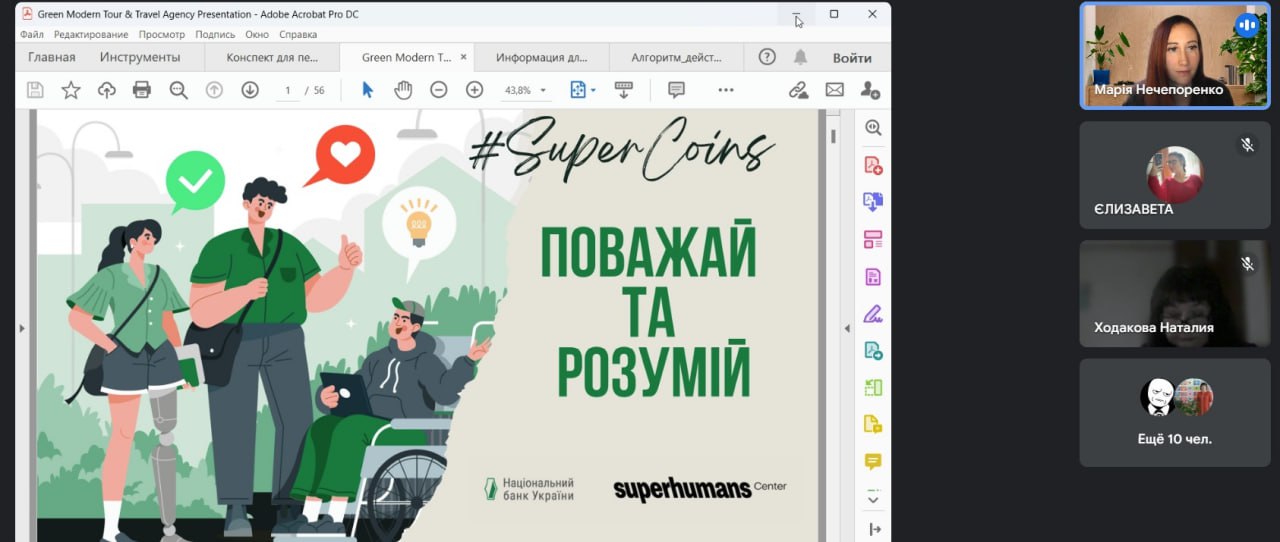Show the Ещё 10 чел. participants tile
Screen dimensions: 1280x542
point(1175,412)
